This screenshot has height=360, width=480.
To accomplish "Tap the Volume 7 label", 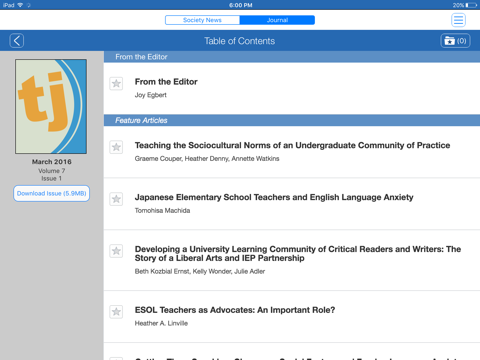I will (52, 171).
